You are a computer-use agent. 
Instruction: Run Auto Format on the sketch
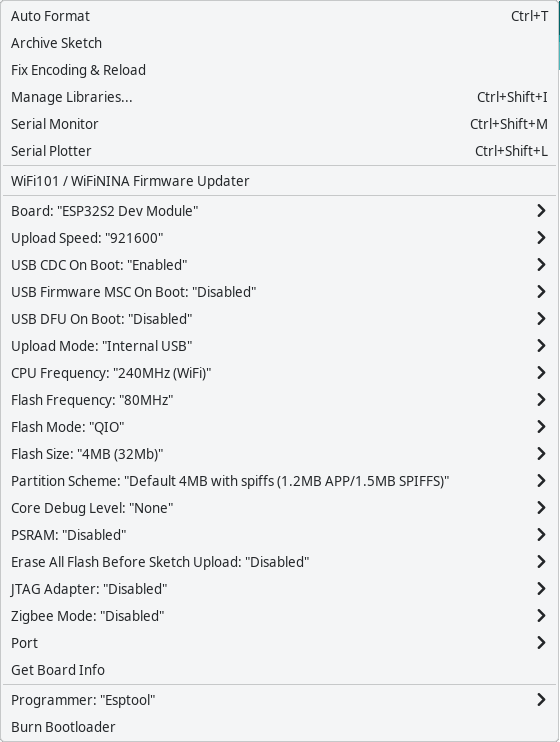(280, 16)
